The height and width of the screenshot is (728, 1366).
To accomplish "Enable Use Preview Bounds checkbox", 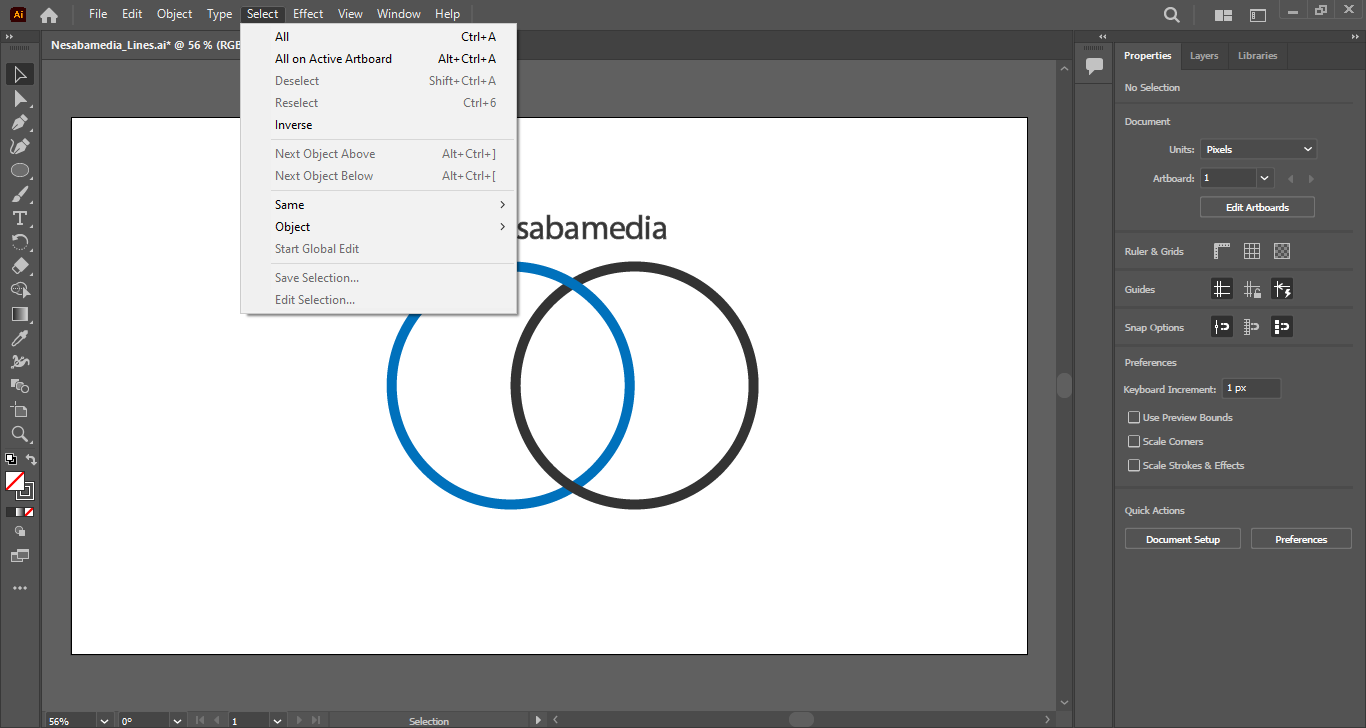I will pyautogui.click(x=1134, y=417).
